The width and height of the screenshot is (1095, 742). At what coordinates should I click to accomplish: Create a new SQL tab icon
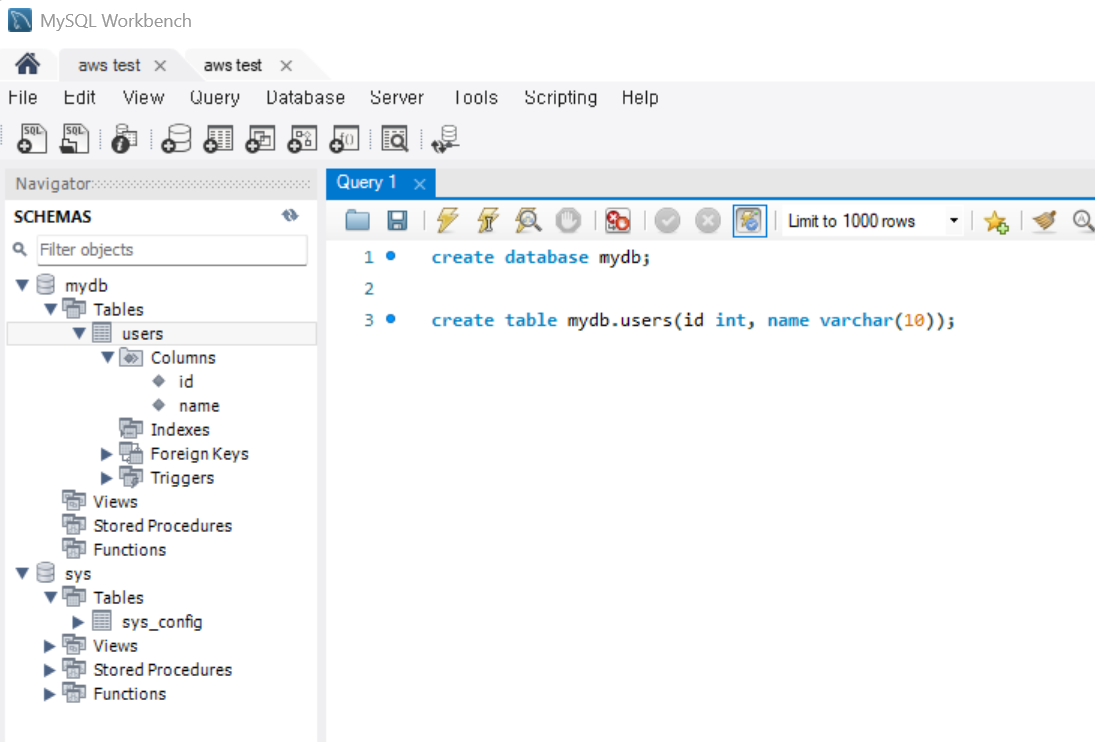coord(31,139)
